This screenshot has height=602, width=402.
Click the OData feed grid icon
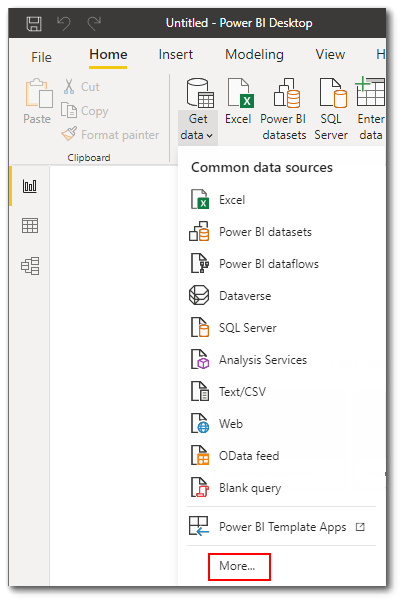pyautogui.click(x=200, y=456)
